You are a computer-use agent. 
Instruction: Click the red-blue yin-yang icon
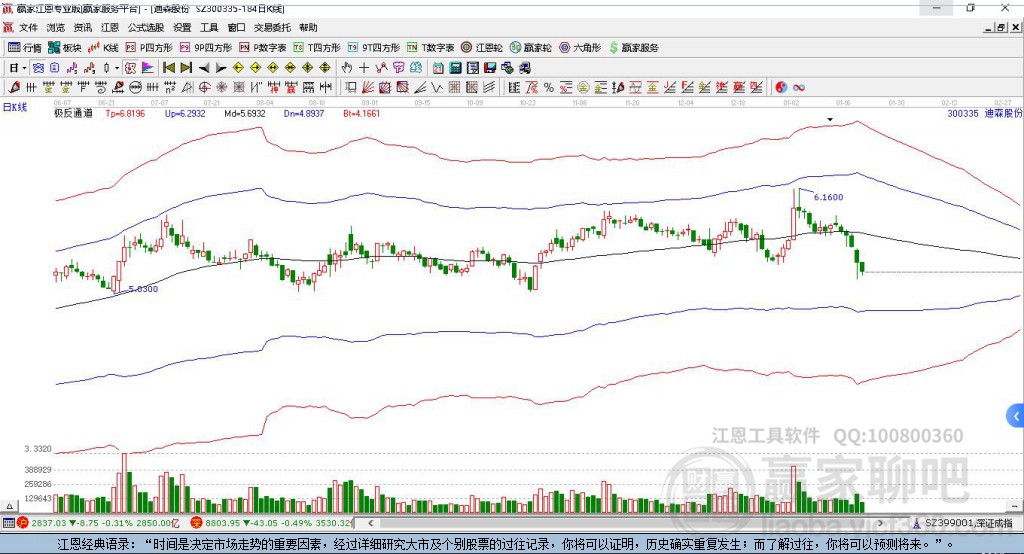pos(781,87)
